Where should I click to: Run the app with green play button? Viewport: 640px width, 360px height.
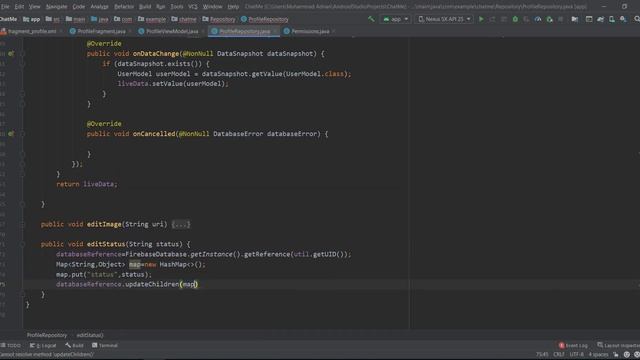tap(481, 19)
